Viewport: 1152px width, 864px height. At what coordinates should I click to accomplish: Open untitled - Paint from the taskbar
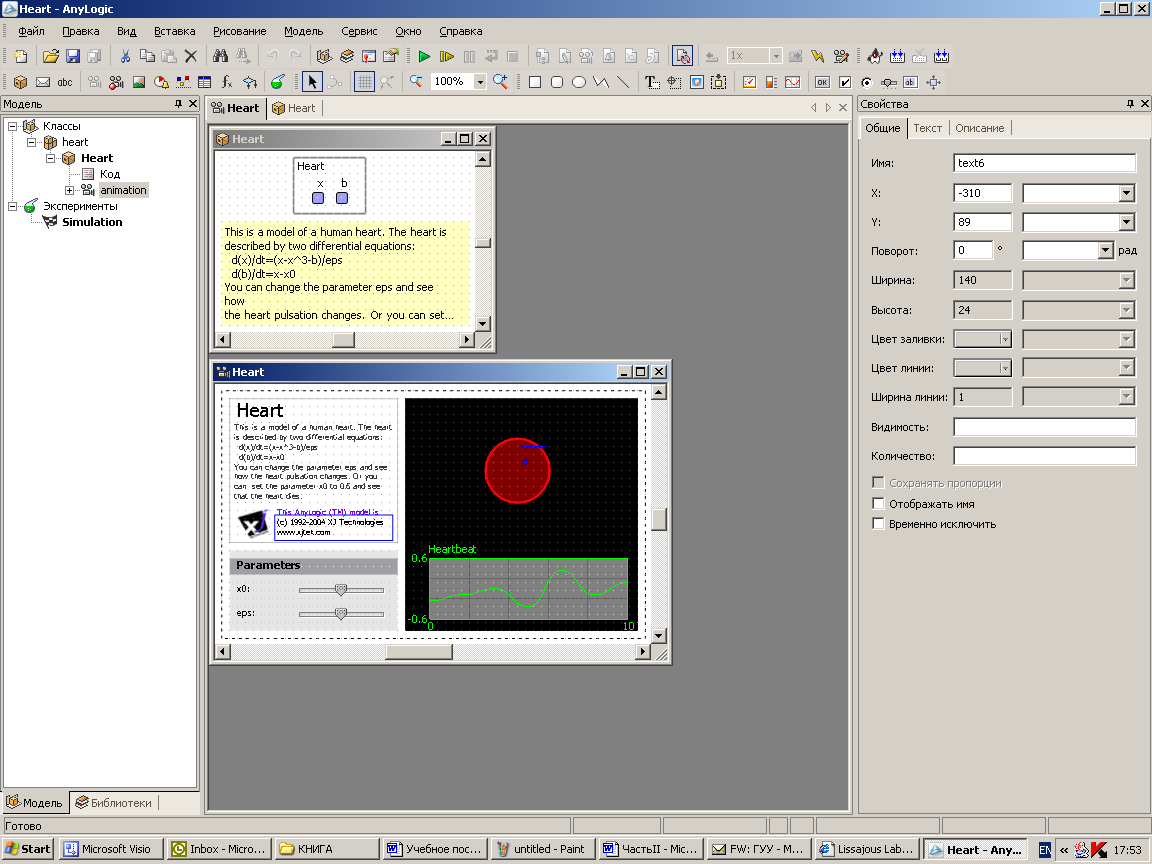tap(542, 849)
